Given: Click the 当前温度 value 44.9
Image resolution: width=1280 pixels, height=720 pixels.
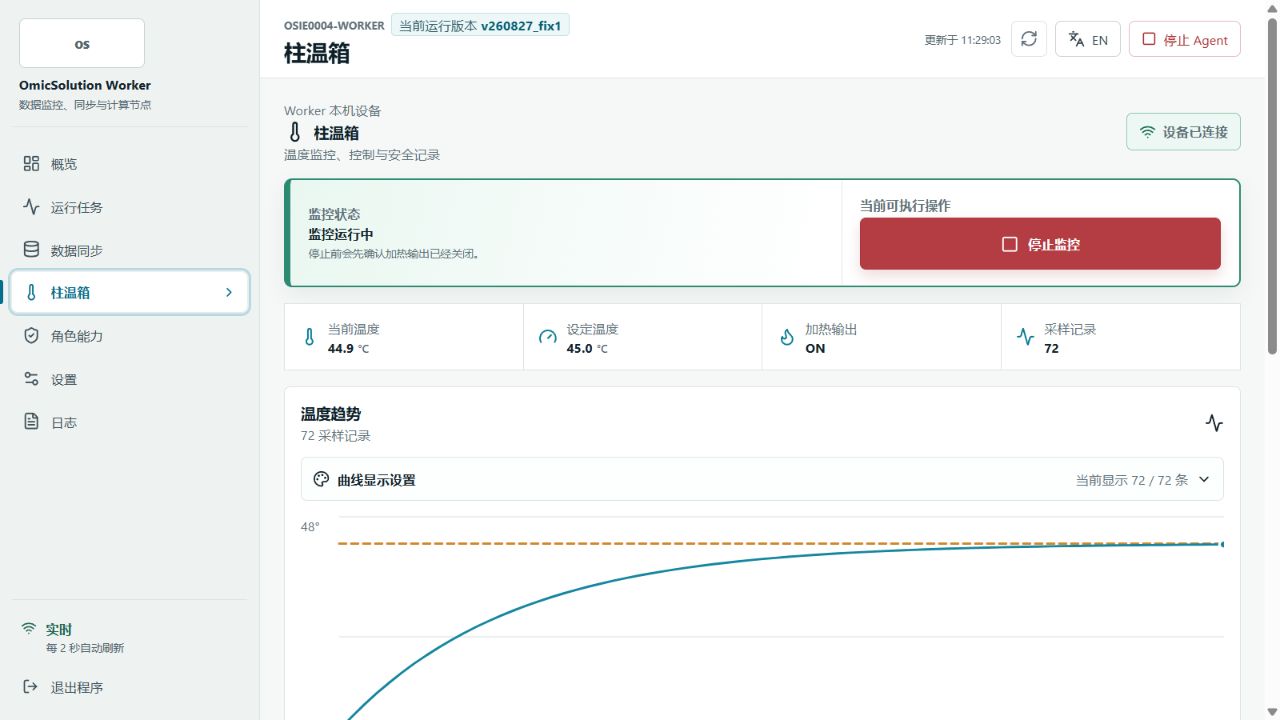Looking at the screenshot, I should [341, 348].
